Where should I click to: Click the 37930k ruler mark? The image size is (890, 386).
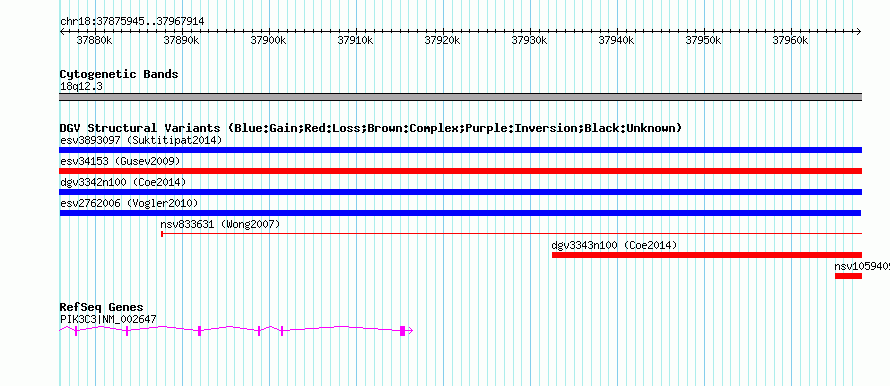[530, 40]
